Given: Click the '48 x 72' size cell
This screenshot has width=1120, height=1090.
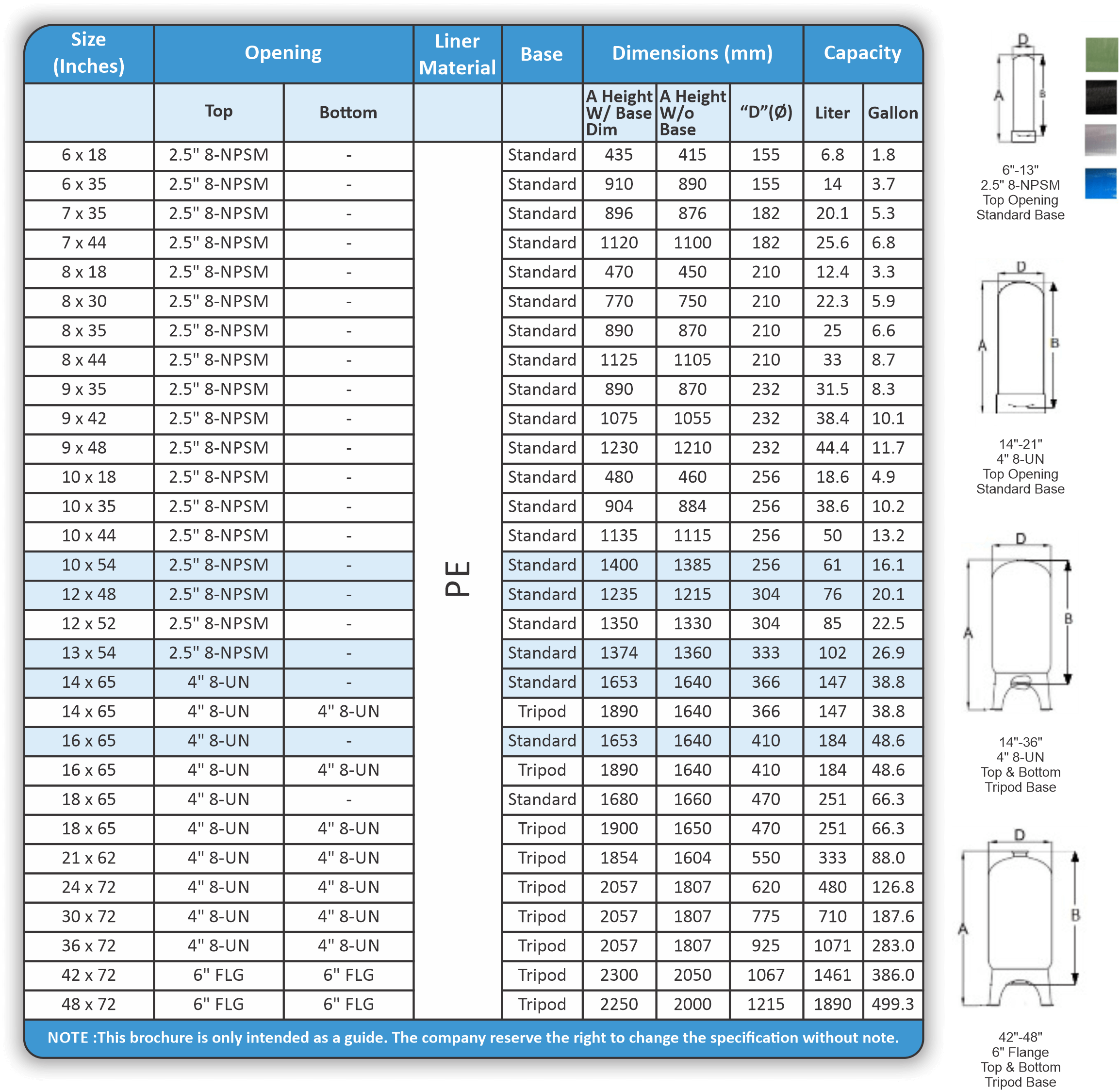Looking at the screenshot, I should 89,1005.
